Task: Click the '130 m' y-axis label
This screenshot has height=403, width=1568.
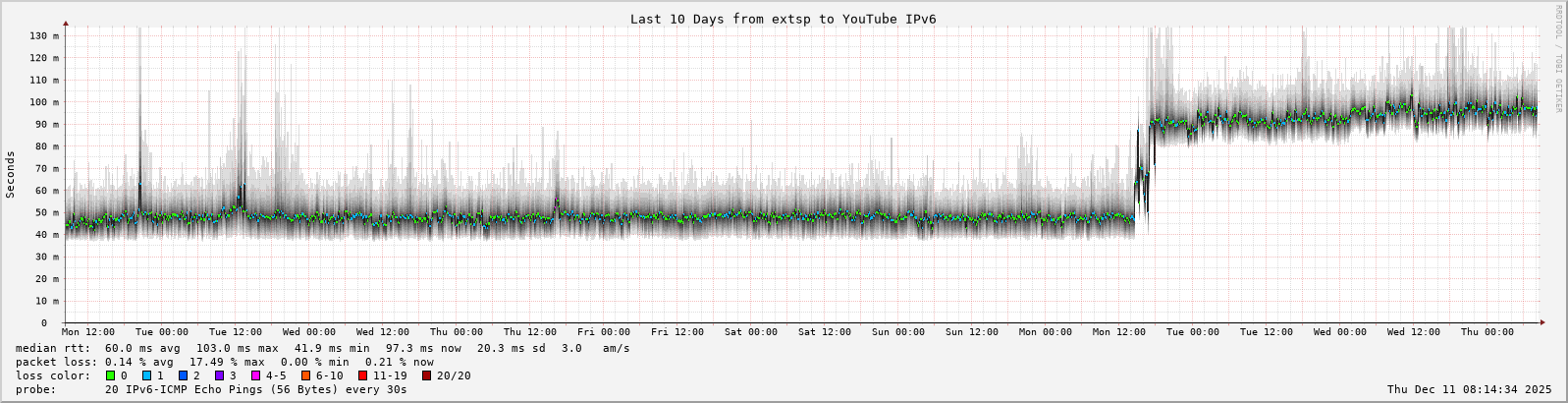Action: [45, 35]
